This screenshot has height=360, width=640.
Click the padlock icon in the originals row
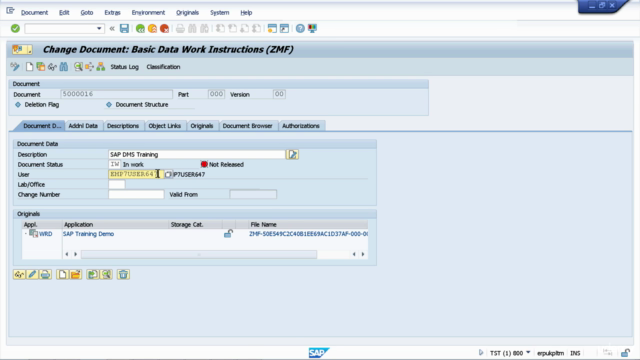point(229,233)
